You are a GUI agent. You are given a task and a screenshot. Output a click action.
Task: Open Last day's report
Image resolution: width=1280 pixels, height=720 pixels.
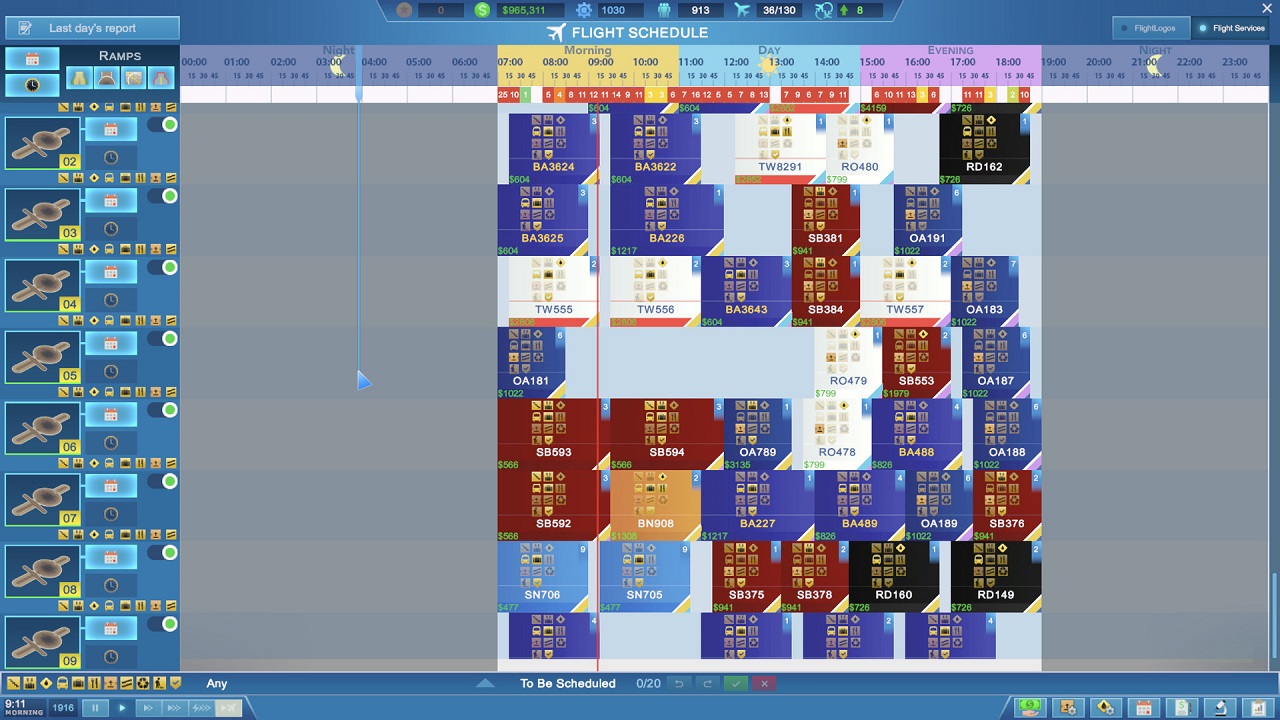pos(92,28)
